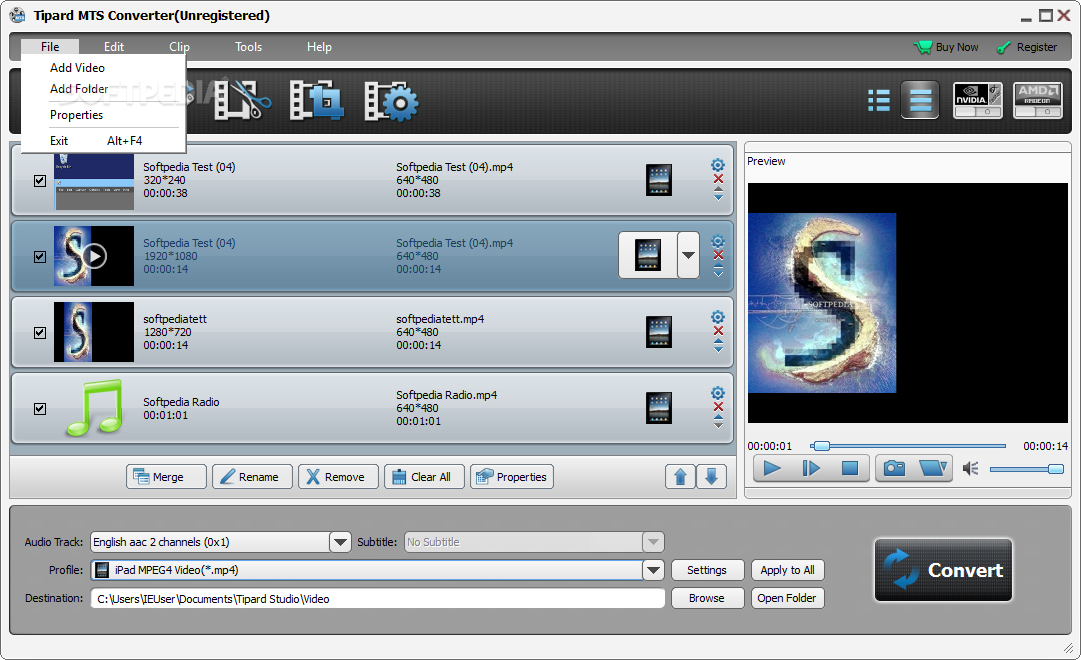This screenshot has height=660, width=1081.
Task: Delete Softpedia Radio row with red X
Action: [x=718, y=407]
